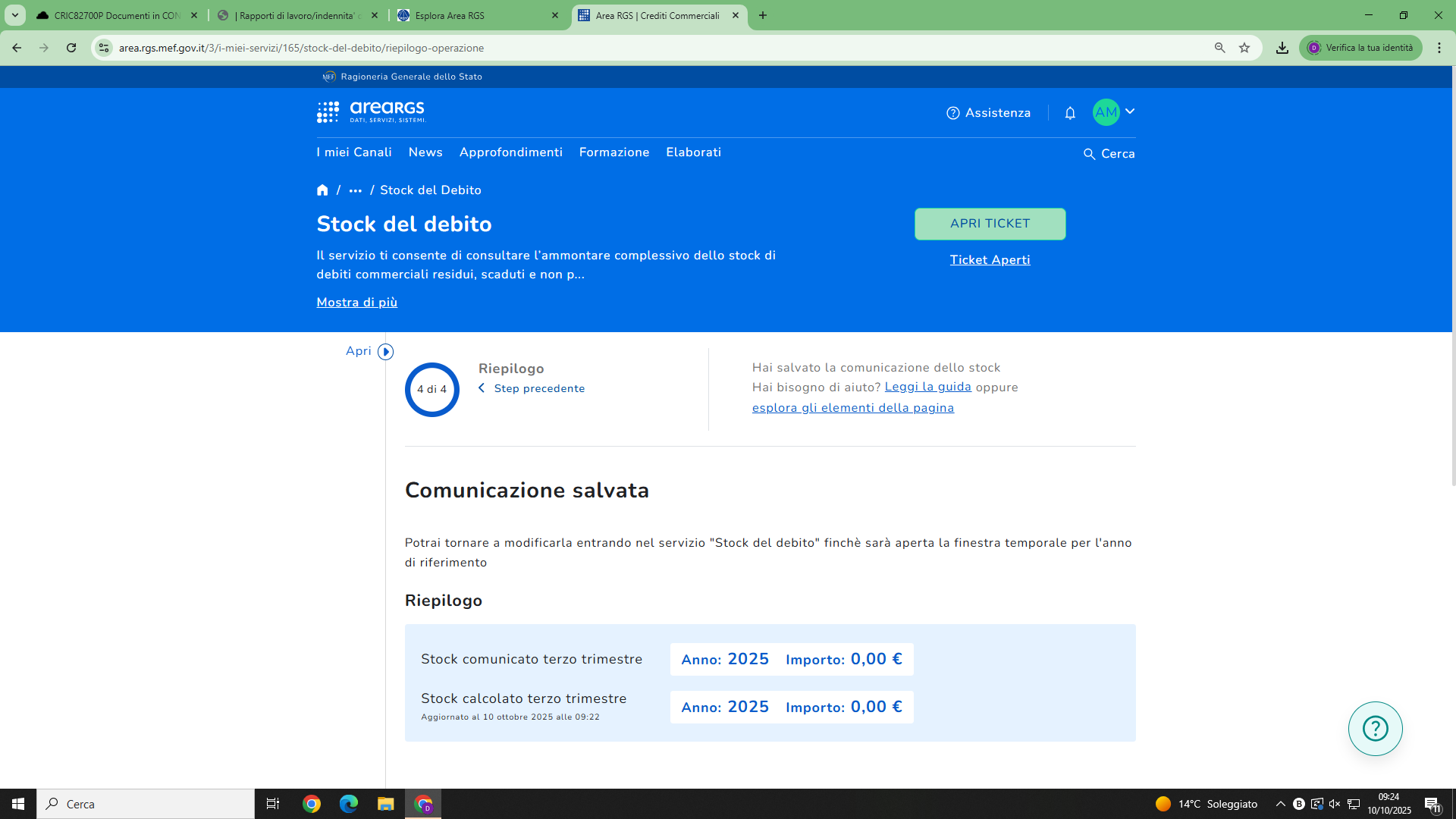Click the AreaRGS logo
Screen dimensions: 1456x819
(x=372, y=112)
